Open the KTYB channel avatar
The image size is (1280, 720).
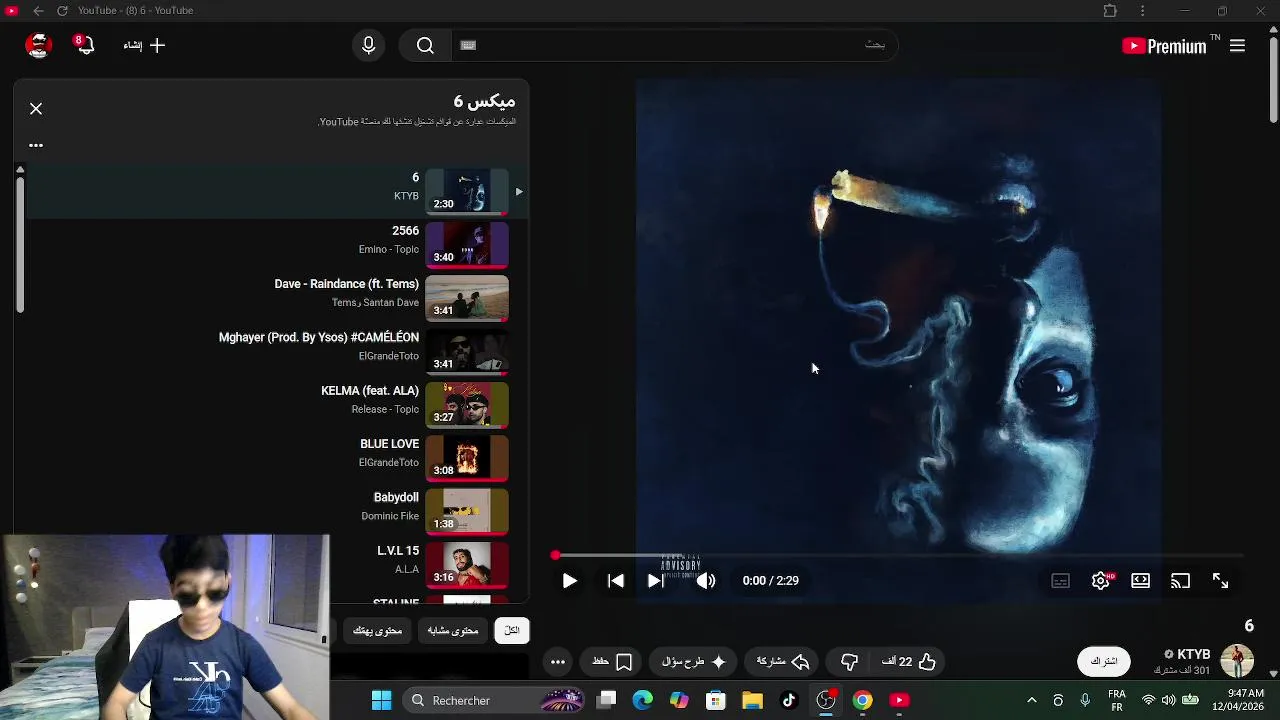coord(1237,661)
